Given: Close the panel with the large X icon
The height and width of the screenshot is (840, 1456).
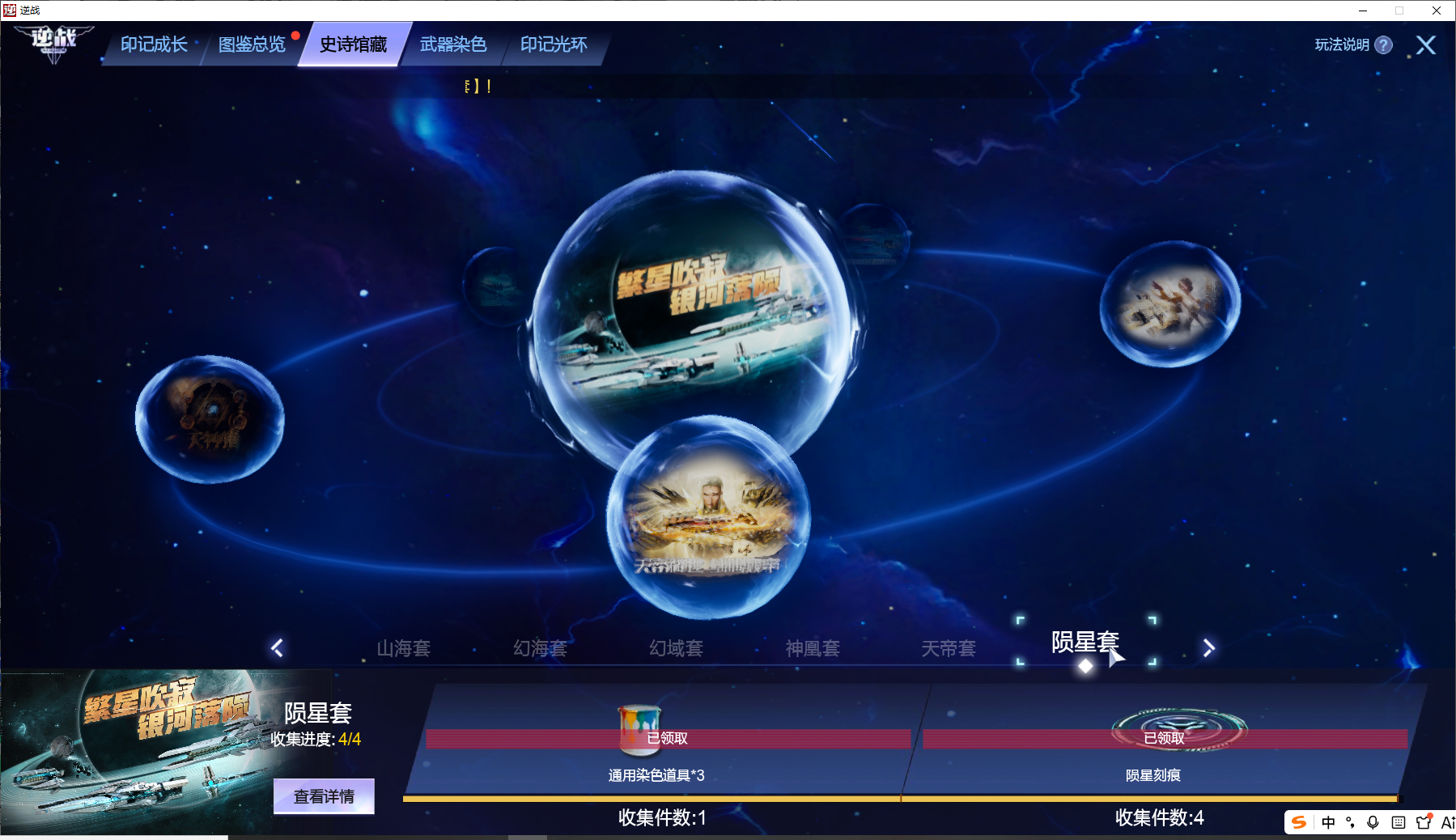Looking at the screenshot, I should pos(1426,45).
